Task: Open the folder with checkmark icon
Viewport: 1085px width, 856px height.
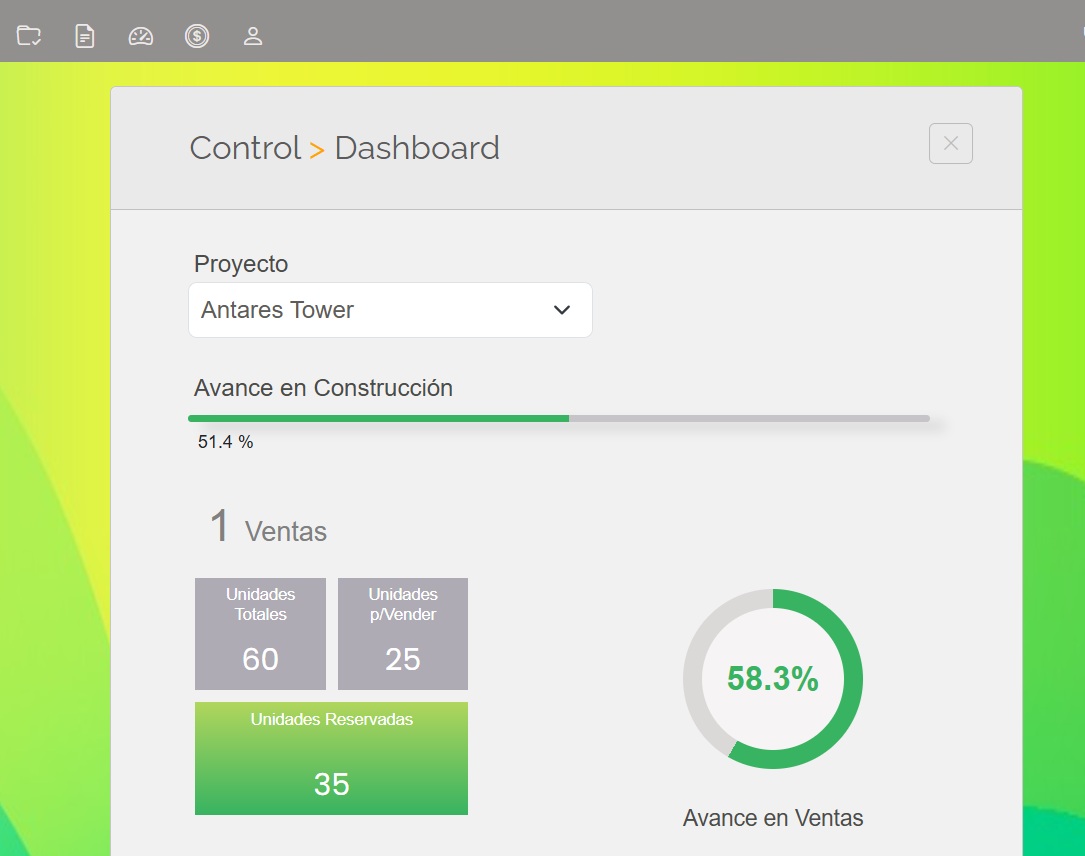Action: click(x=29, y=36)
